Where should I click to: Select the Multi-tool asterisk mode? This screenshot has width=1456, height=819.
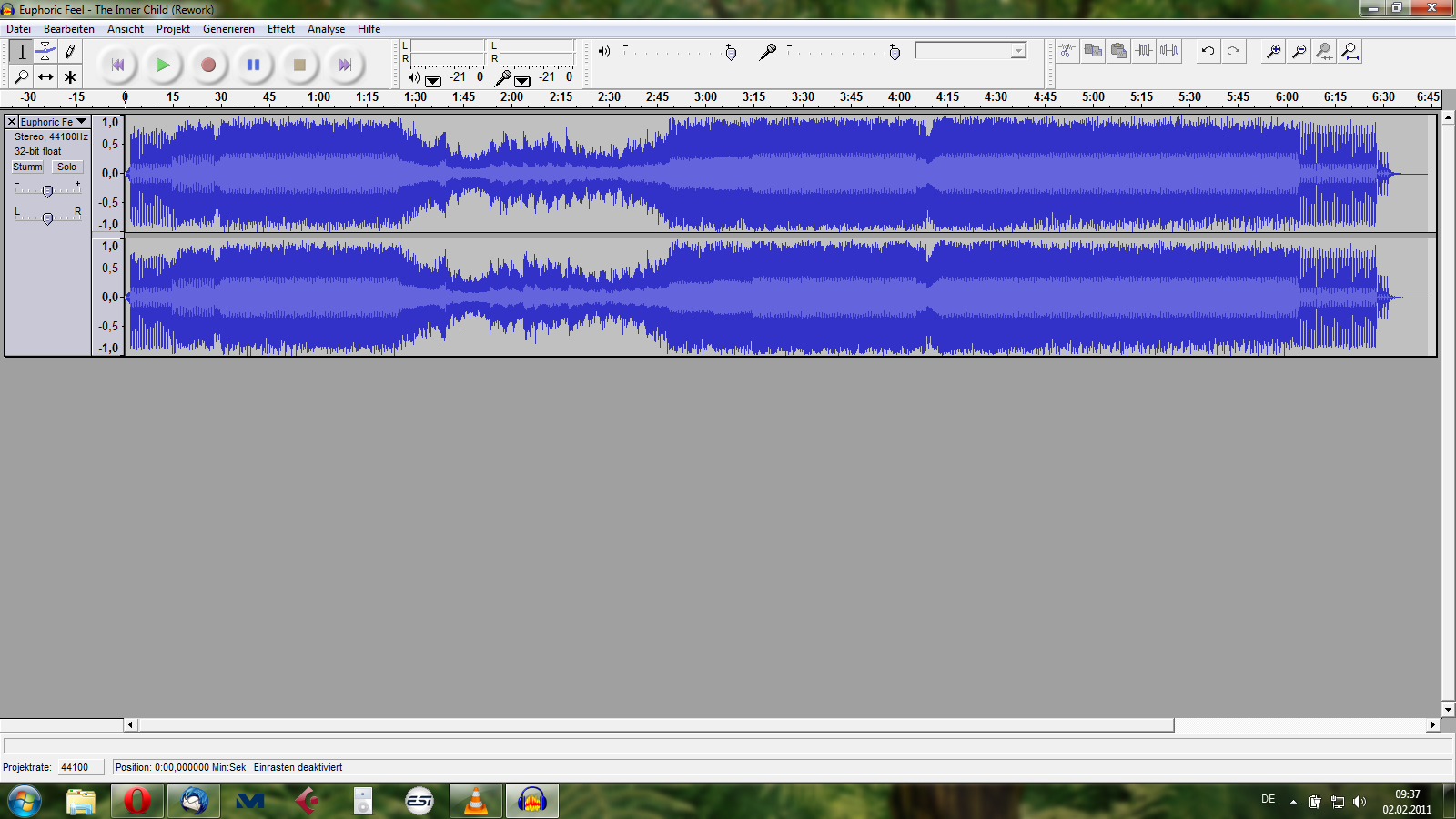70,76
